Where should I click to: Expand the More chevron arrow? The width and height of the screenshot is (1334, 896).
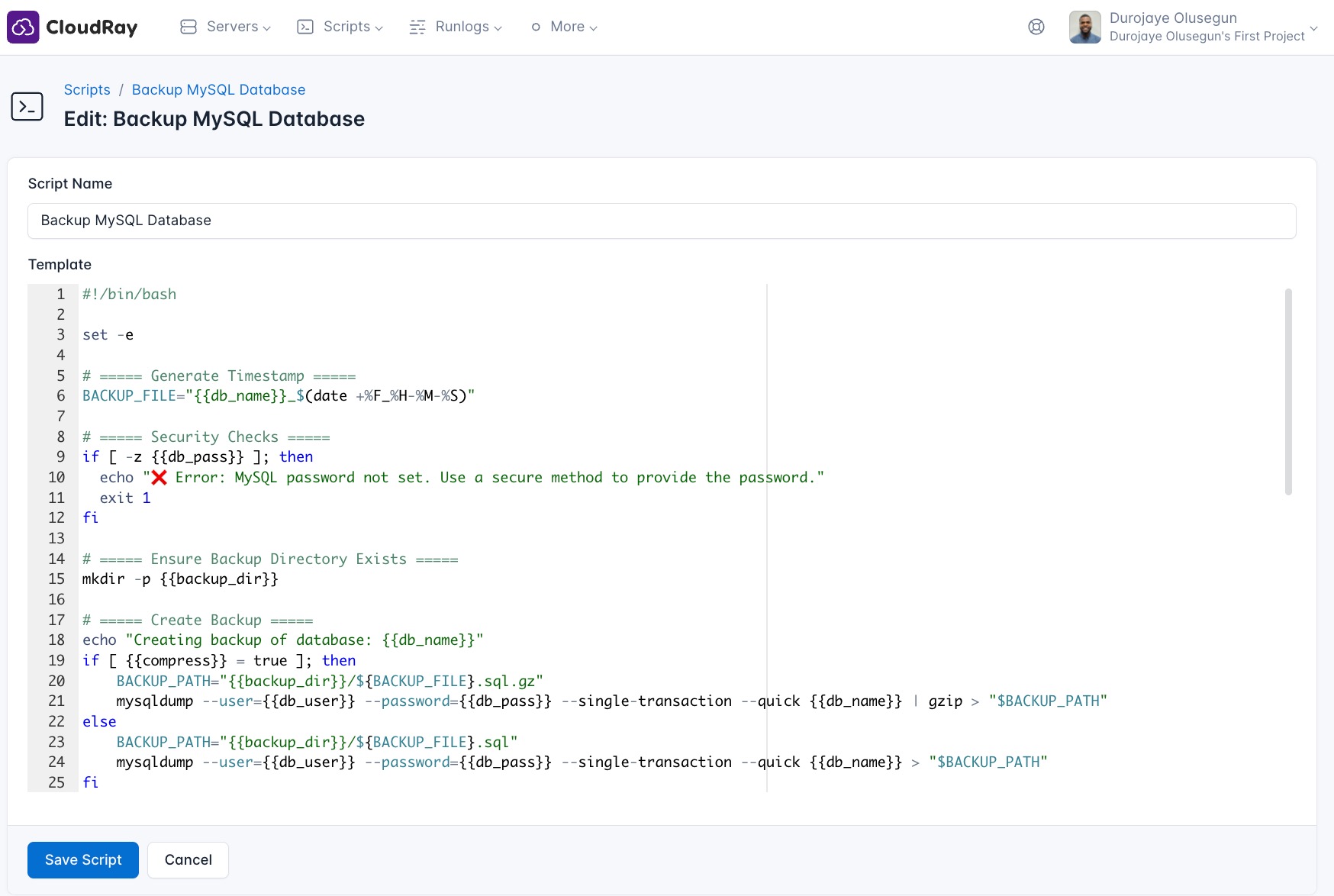click(x=593, y=28)
